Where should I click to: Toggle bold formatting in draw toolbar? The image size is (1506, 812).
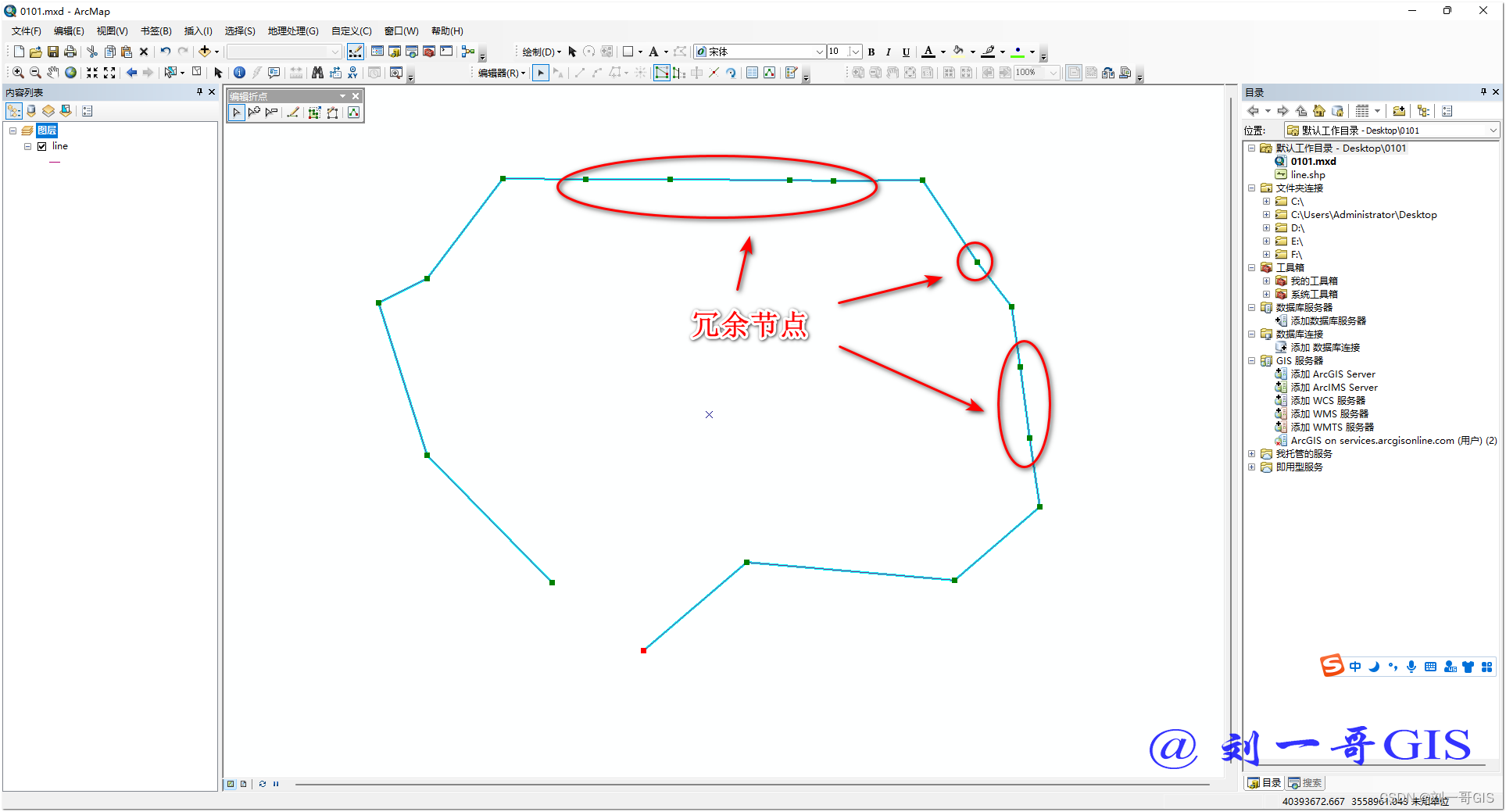coord(871,52)
